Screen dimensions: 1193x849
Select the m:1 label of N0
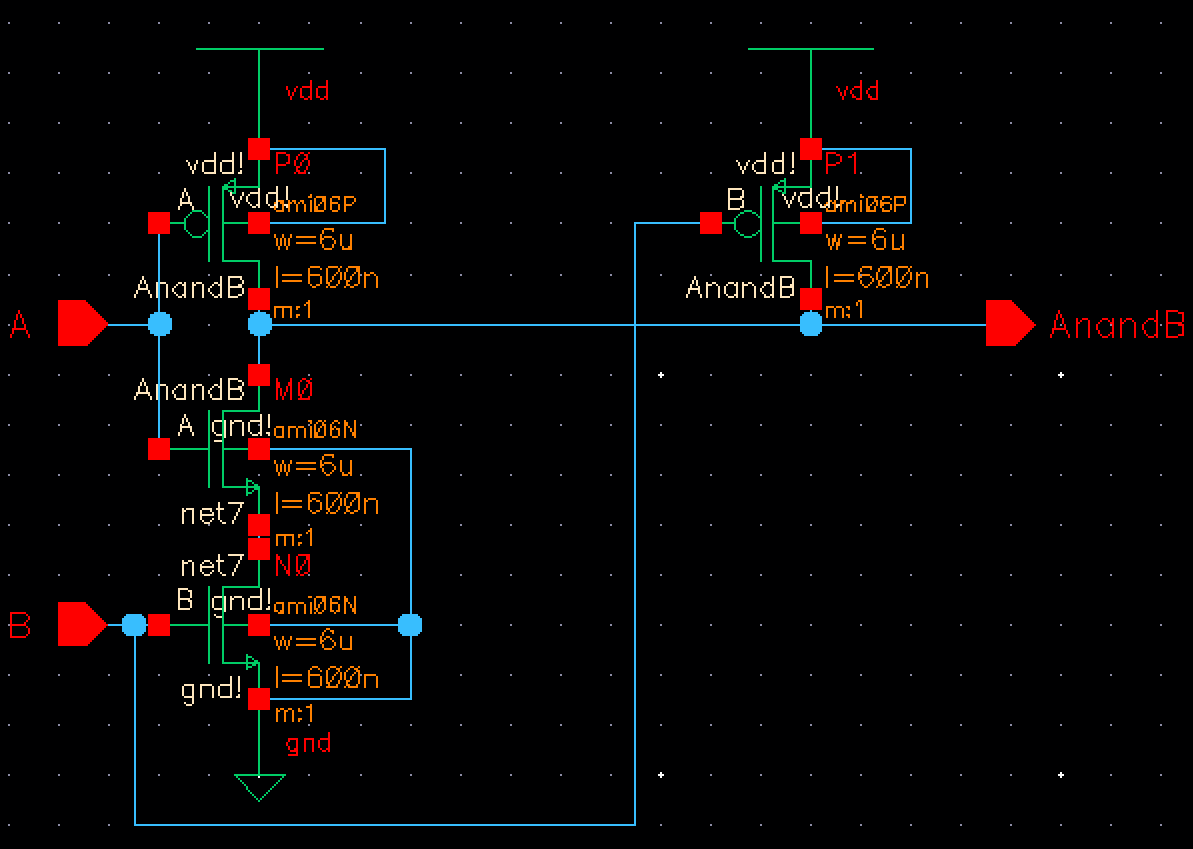click(x=294, y=714)
